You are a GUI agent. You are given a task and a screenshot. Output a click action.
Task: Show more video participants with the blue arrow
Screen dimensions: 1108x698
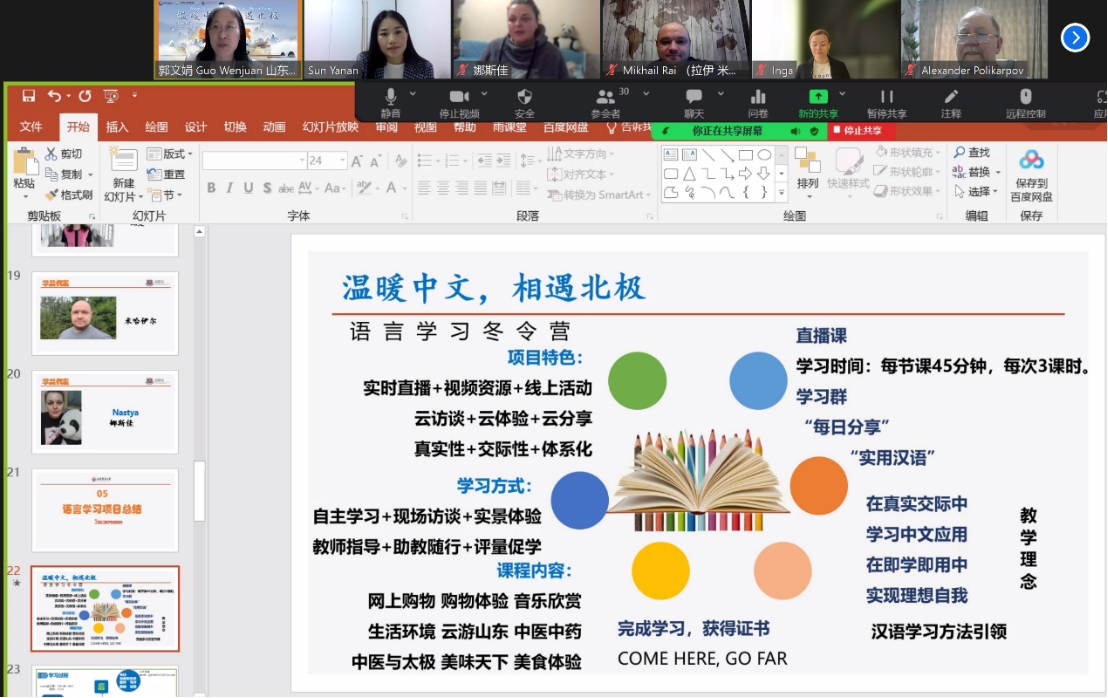click(x=1075, y=37)
